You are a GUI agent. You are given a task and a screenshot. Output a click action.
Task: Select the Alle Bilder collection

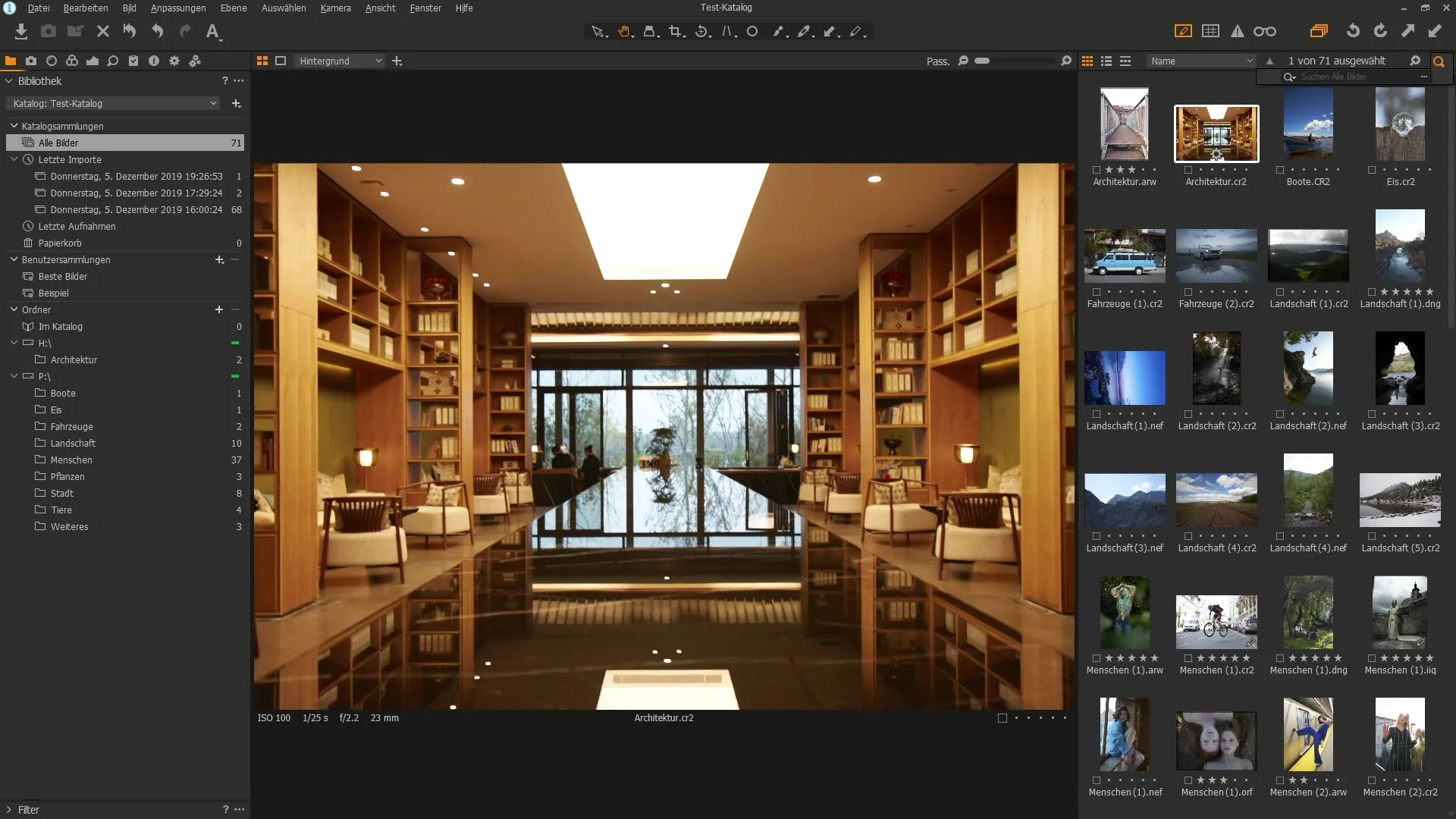(x=125, y=143)
